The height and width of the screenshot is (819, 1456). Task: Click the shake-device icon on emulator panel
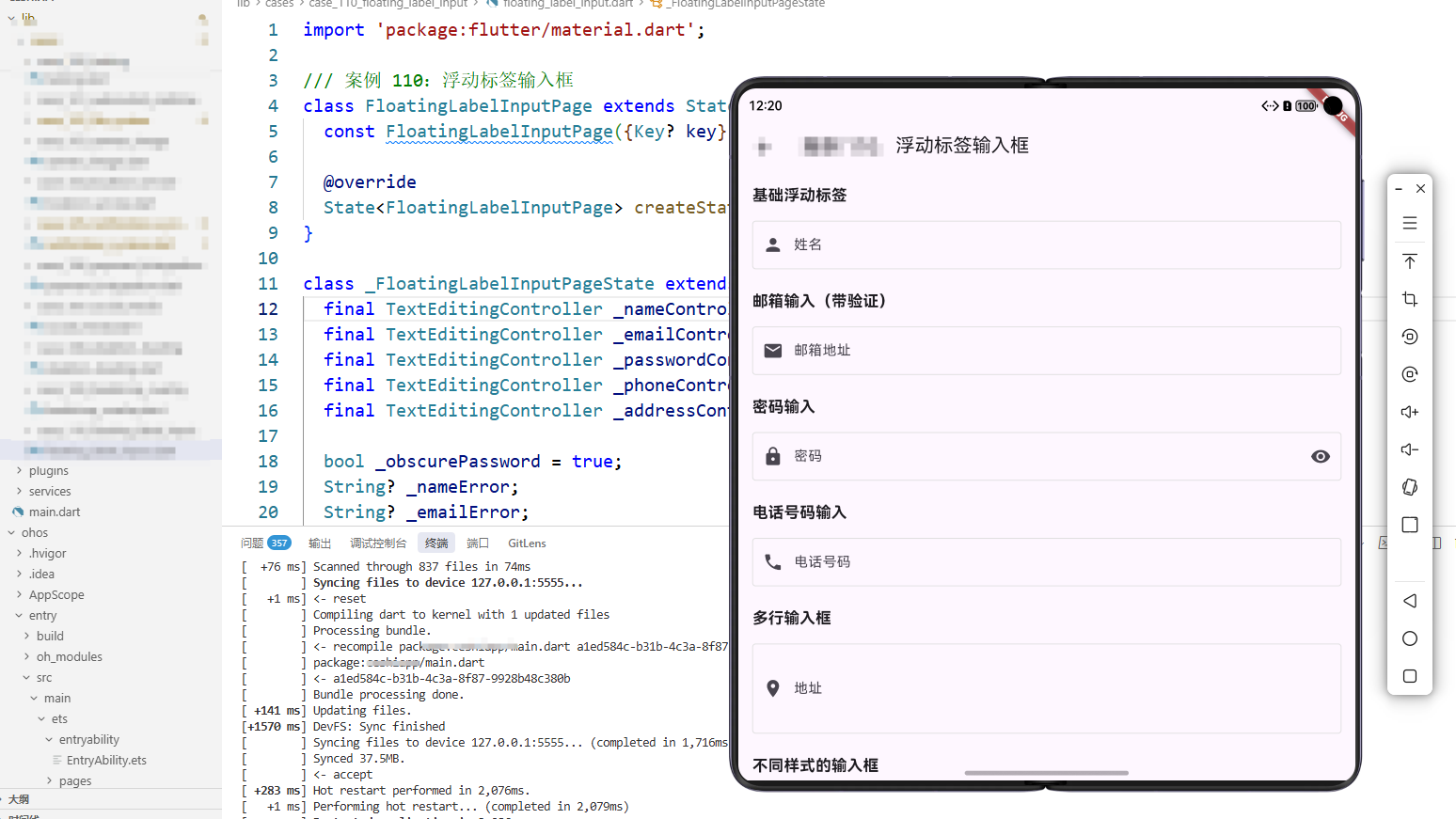[x=1409, y=487]
